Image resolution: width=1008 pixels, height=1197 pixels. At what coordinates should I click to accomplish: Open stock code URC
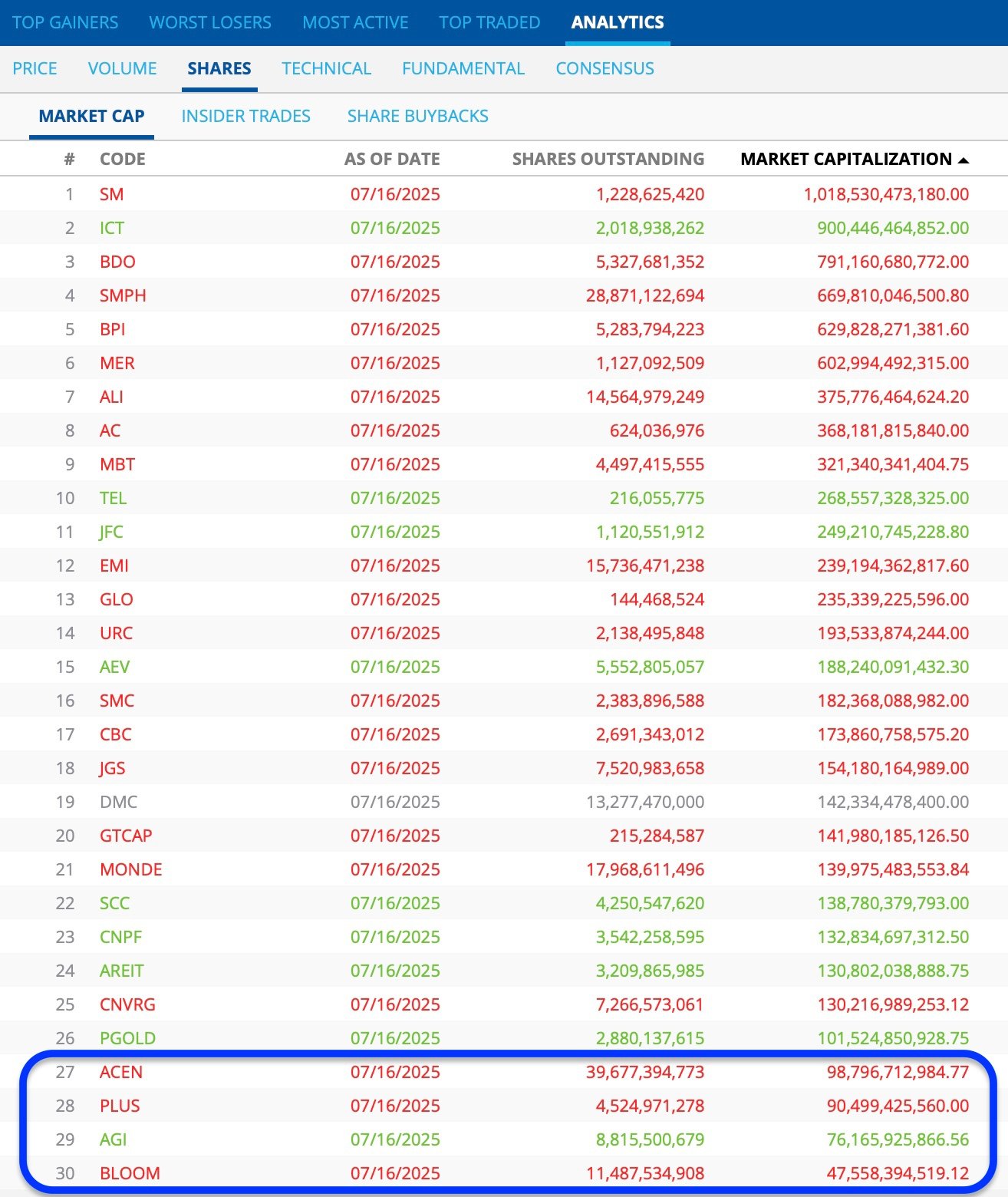[116, 633]
